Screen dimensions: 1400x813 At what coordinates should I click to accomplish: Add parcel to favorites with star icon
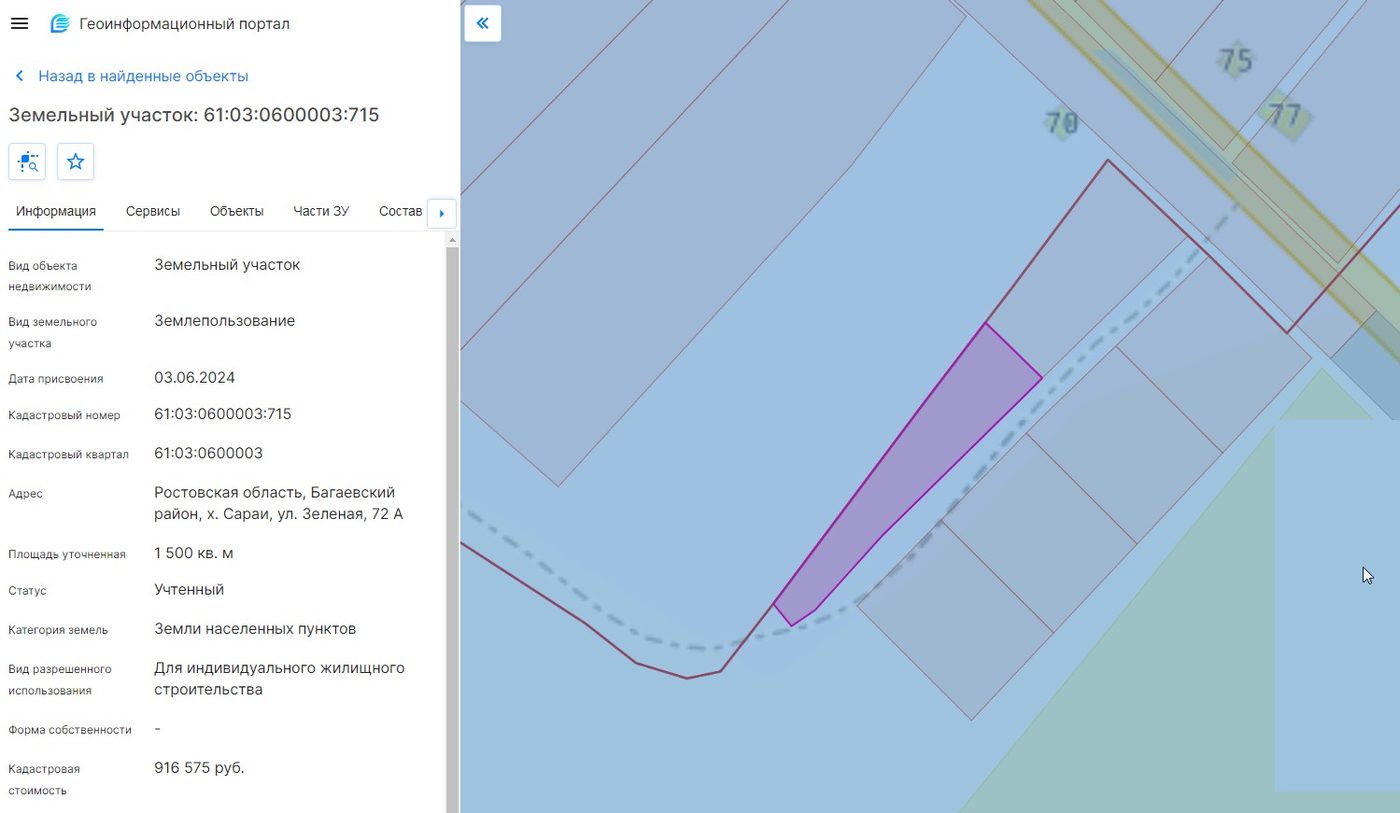click(x=75, y=161)
